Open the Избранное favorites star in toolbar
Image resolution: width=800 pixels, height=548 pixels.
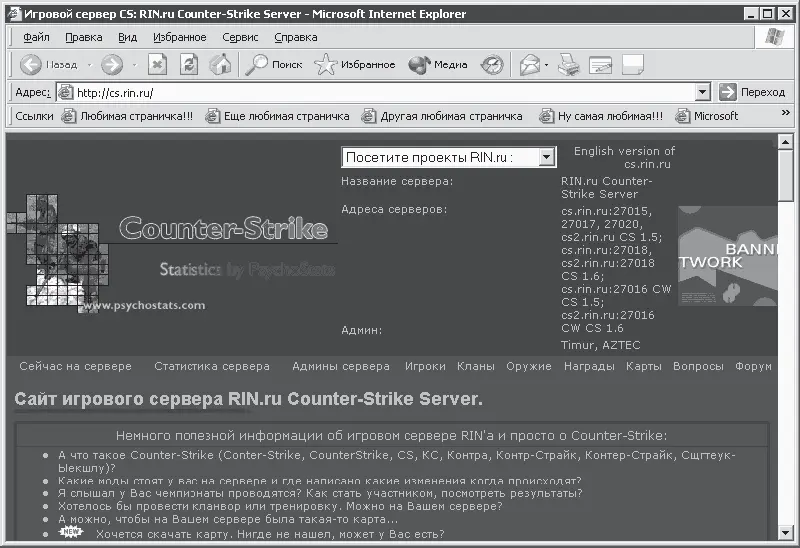pyautogui.click(x=355, y=65)
